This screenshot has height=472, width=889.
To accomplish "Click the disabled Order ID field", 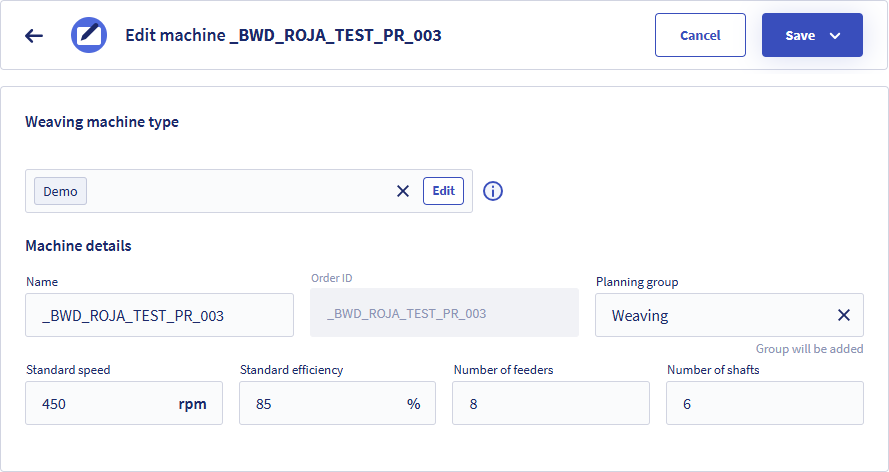I will [444, 313].
